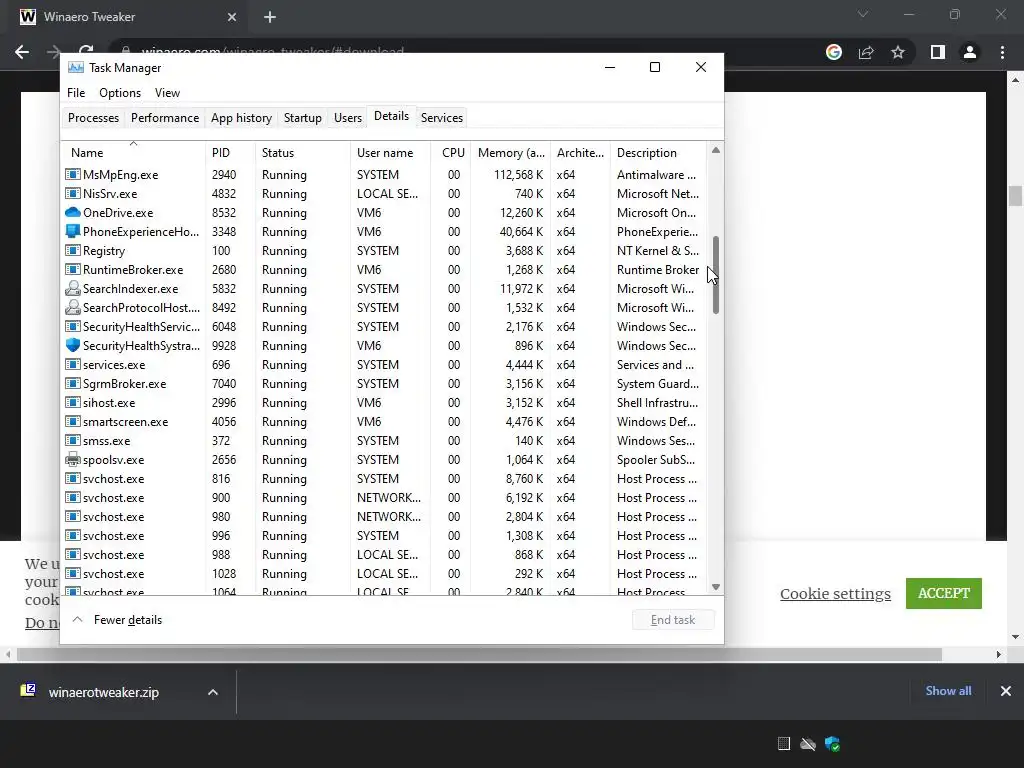The height and width of the screenshot is (768, 1024).
Task: Open the File menu in Task Manager
Action: pyautogui.click(x=76, y=93)
